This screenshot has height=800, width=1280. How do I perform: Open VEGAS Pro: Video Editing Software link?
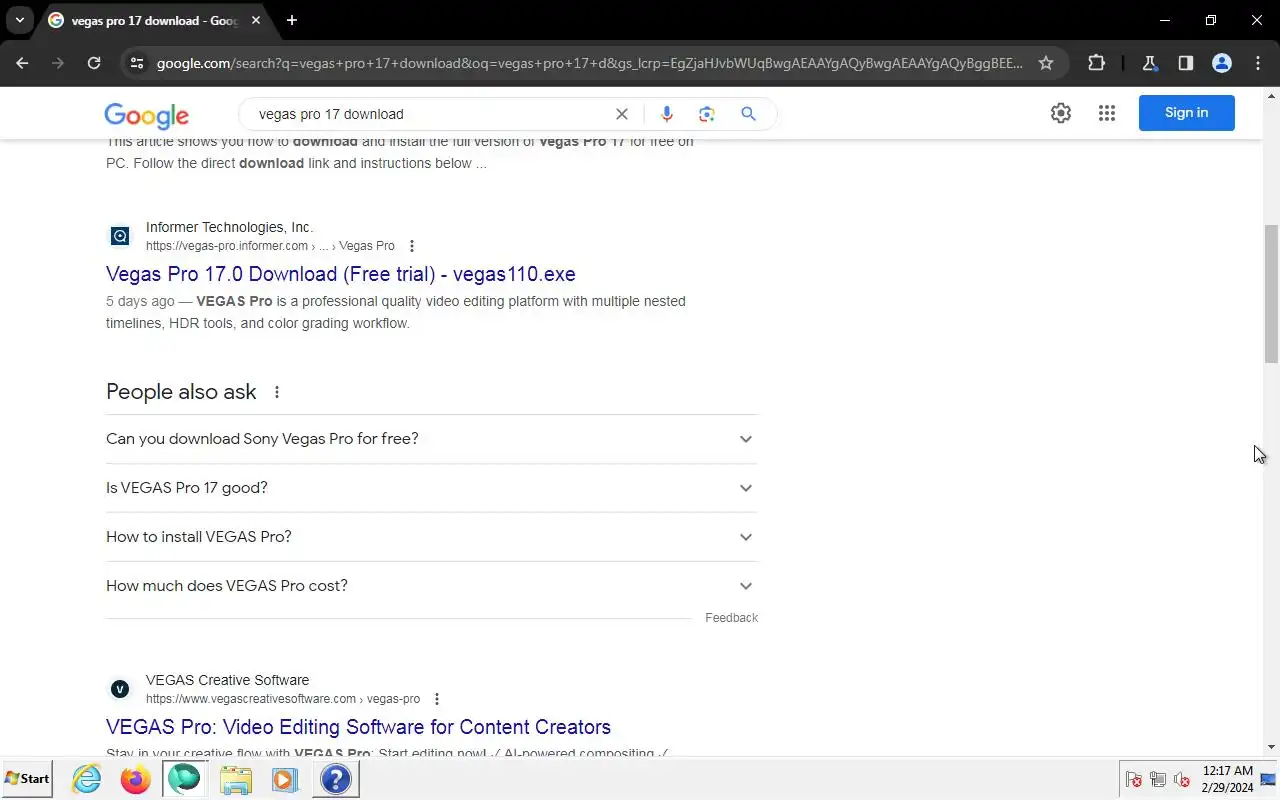tap(358, 727)
